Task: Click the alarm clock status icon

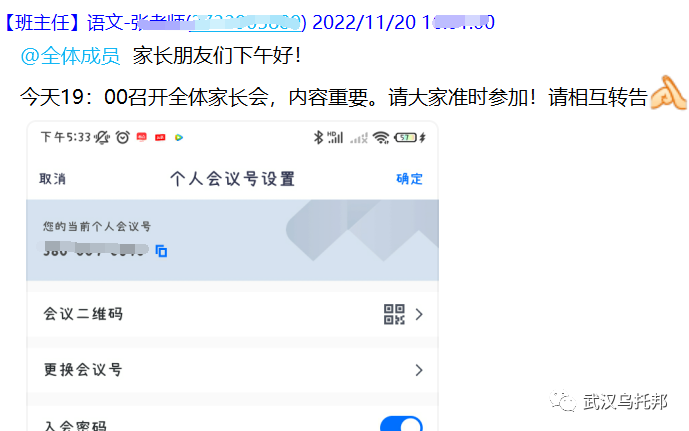Action: coord(123,138)
